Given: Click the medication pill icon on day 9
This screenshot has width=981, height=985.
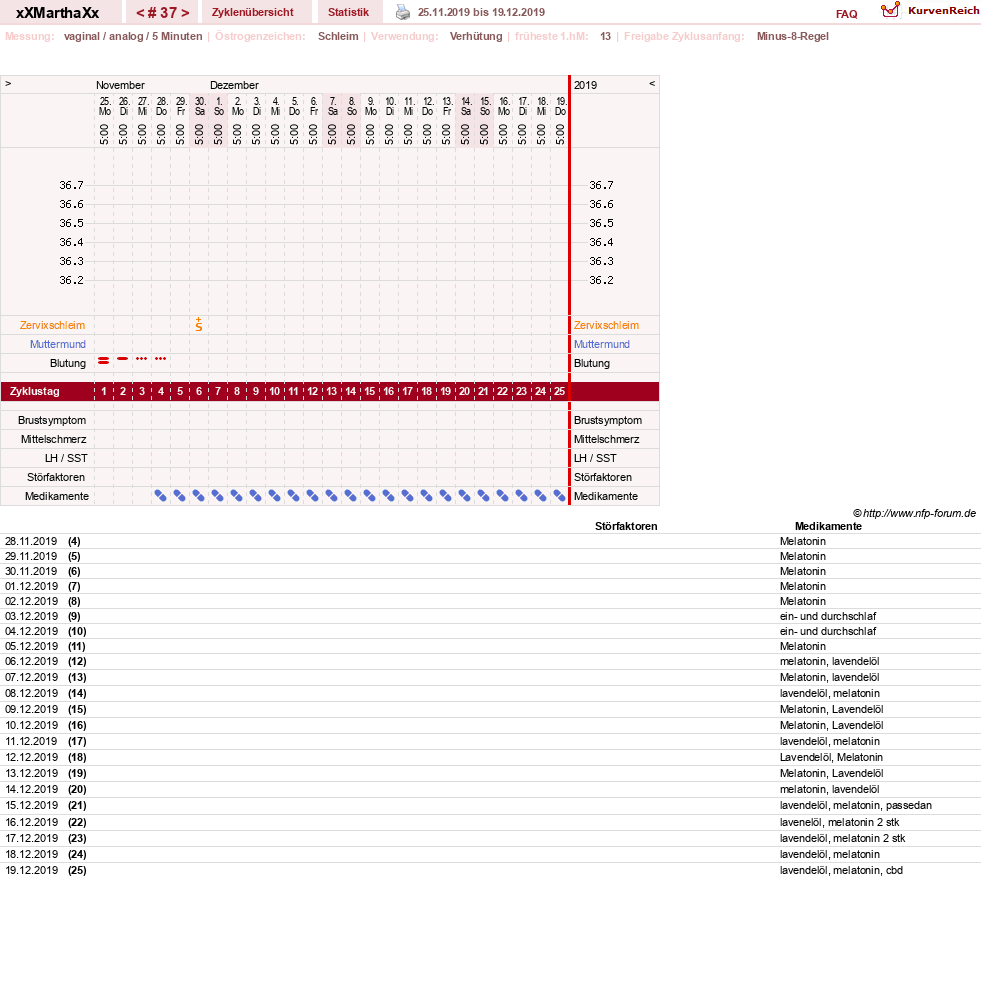Looking at the screenshot, I should pyautogui.click(x=256, y=496).
